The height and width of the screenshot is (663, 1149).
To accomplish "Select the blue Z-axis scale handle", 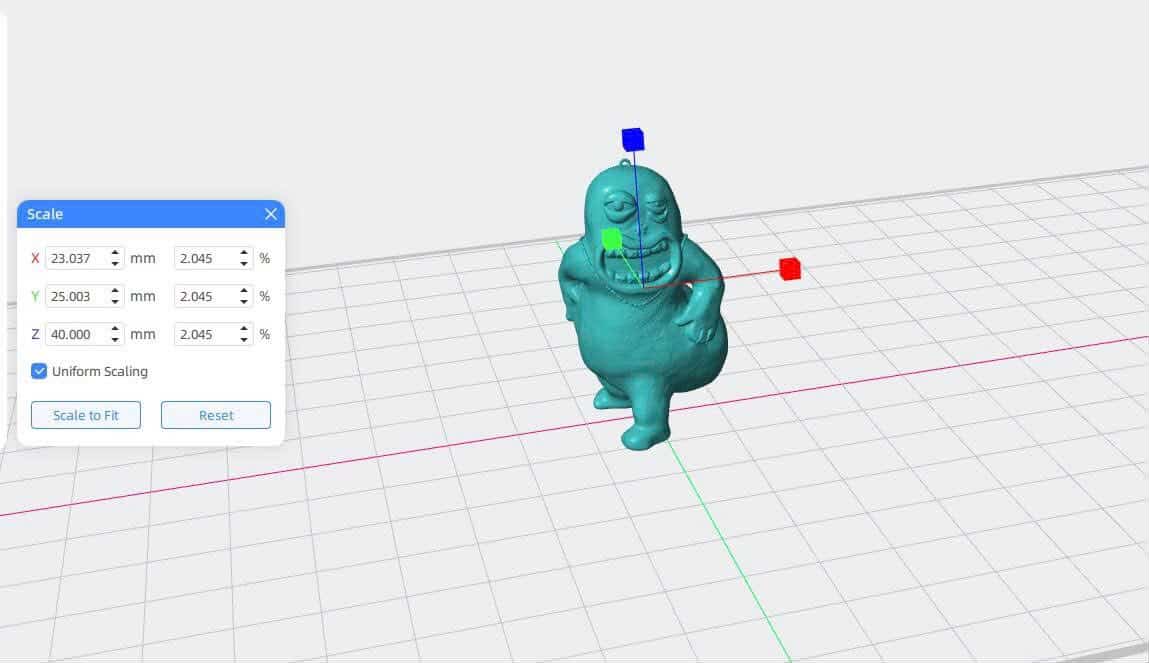I will [x=633, y=139].
